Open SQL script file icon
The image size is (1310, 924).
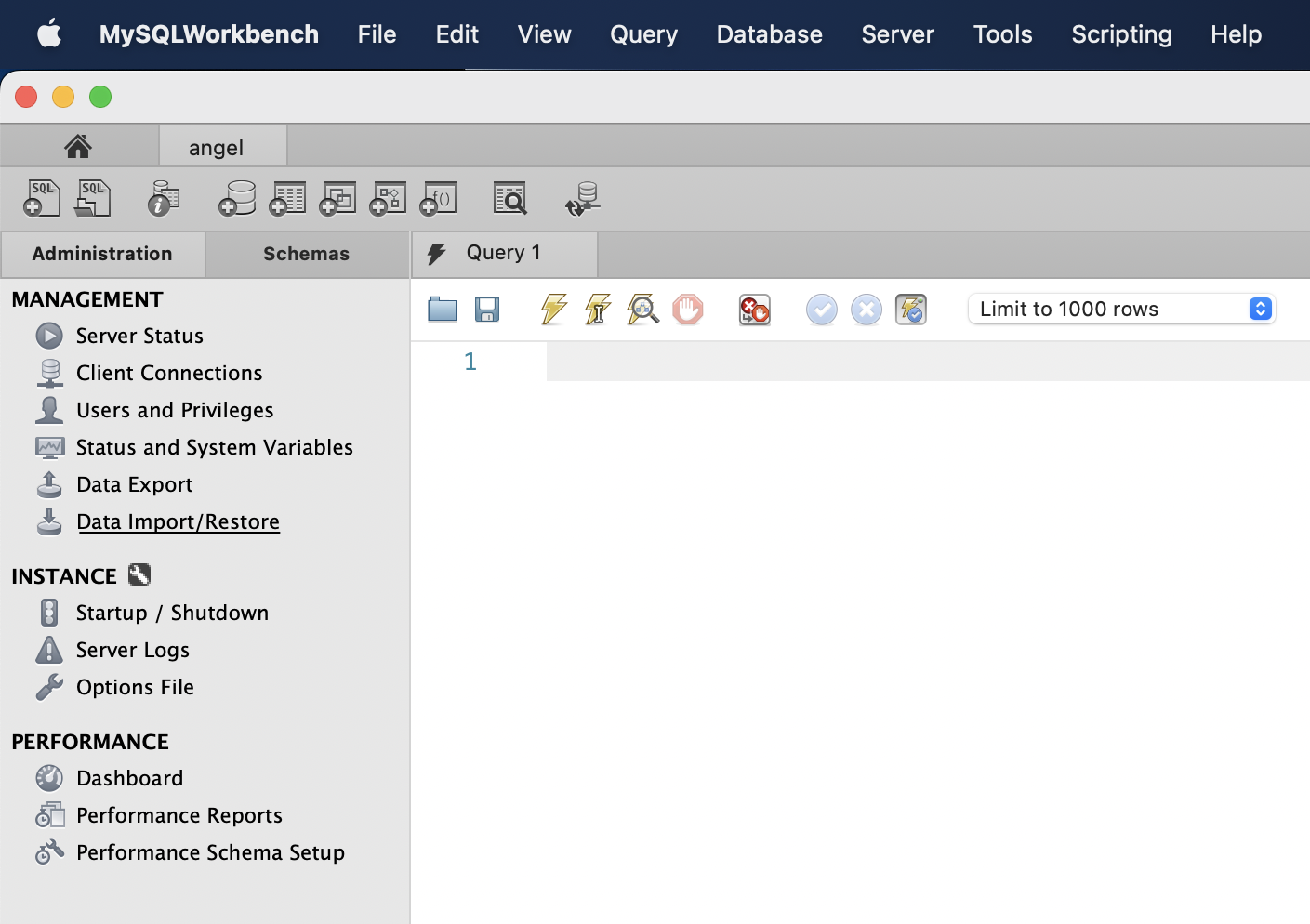[x=92, y=198]
